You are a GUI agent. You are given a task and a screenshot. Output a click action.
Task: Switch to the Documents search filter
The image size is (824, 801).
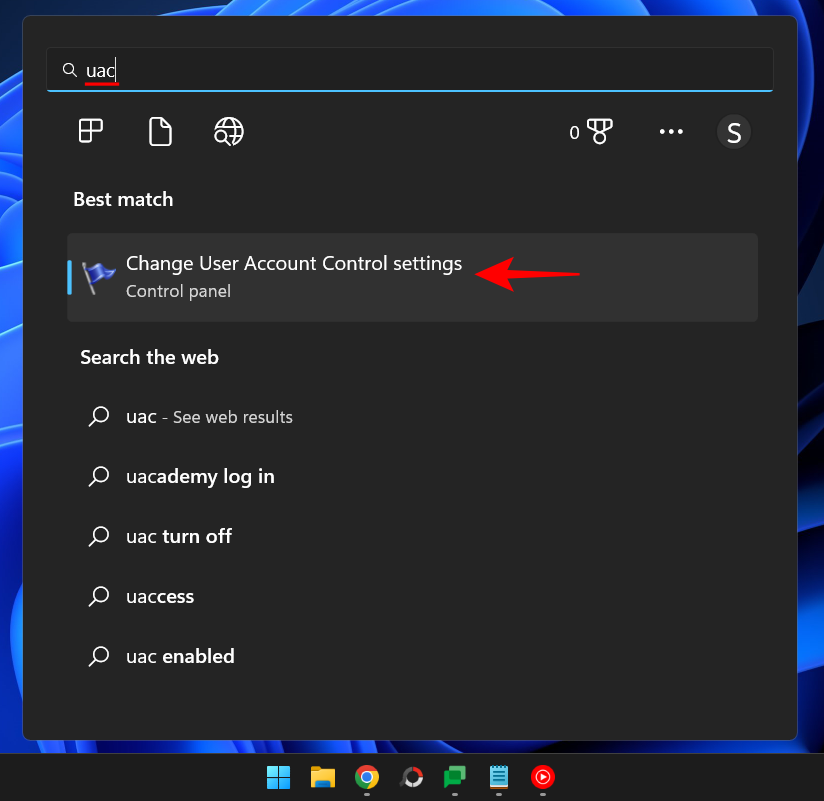tap(160, 131)
